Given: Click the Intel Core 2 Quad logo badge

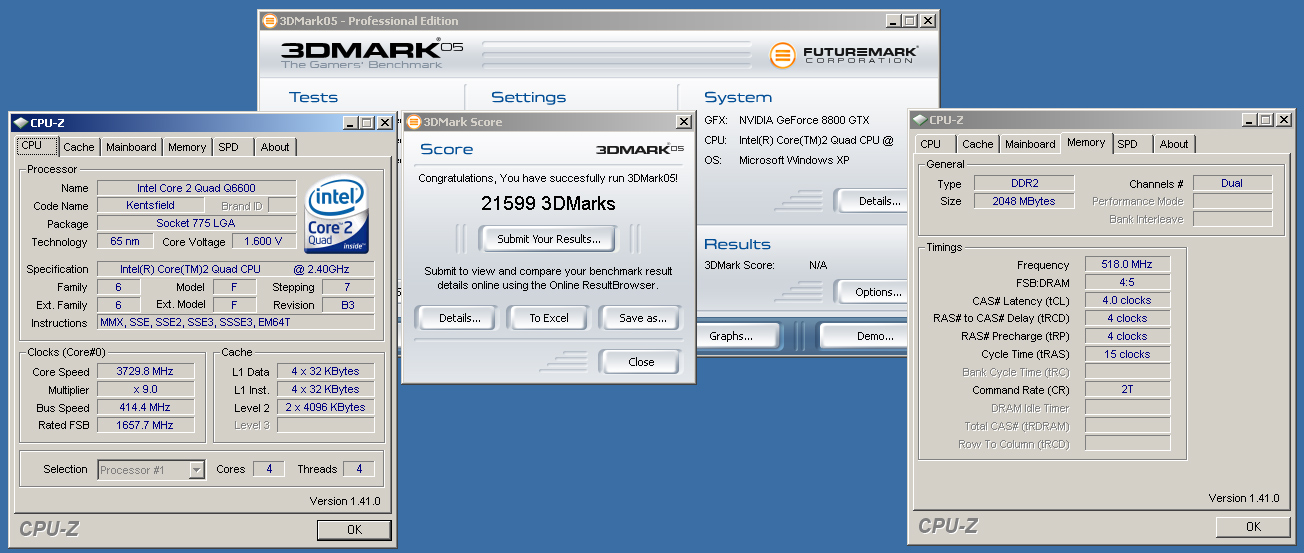Looking at the screenshot, I should pyautogui.click(x=338, y=215).
